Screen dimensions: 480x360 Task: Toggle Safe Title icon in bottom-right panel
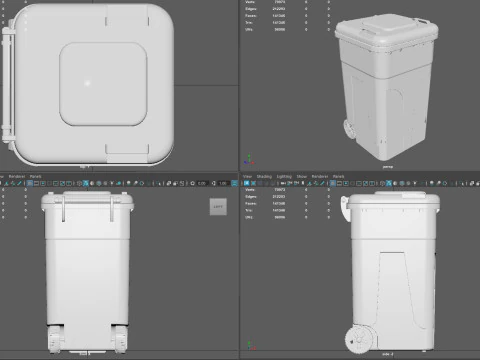pos(372,183)
